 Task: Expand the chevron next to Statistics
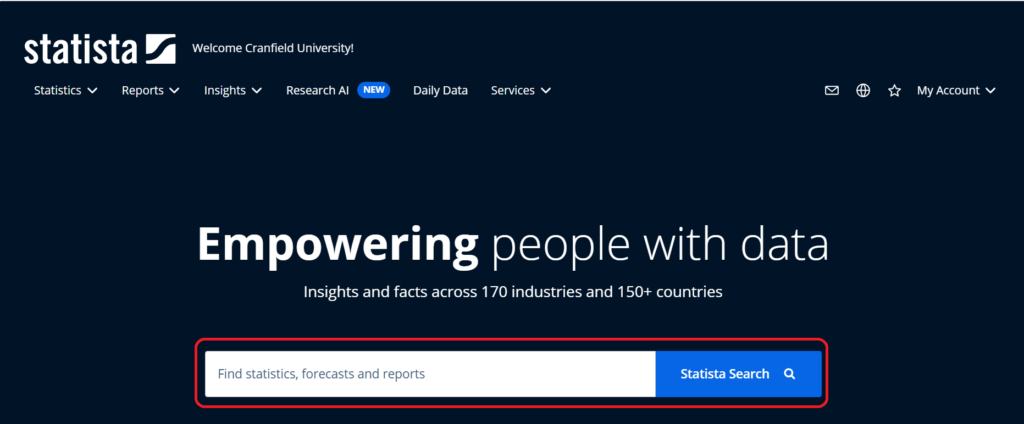93,91
